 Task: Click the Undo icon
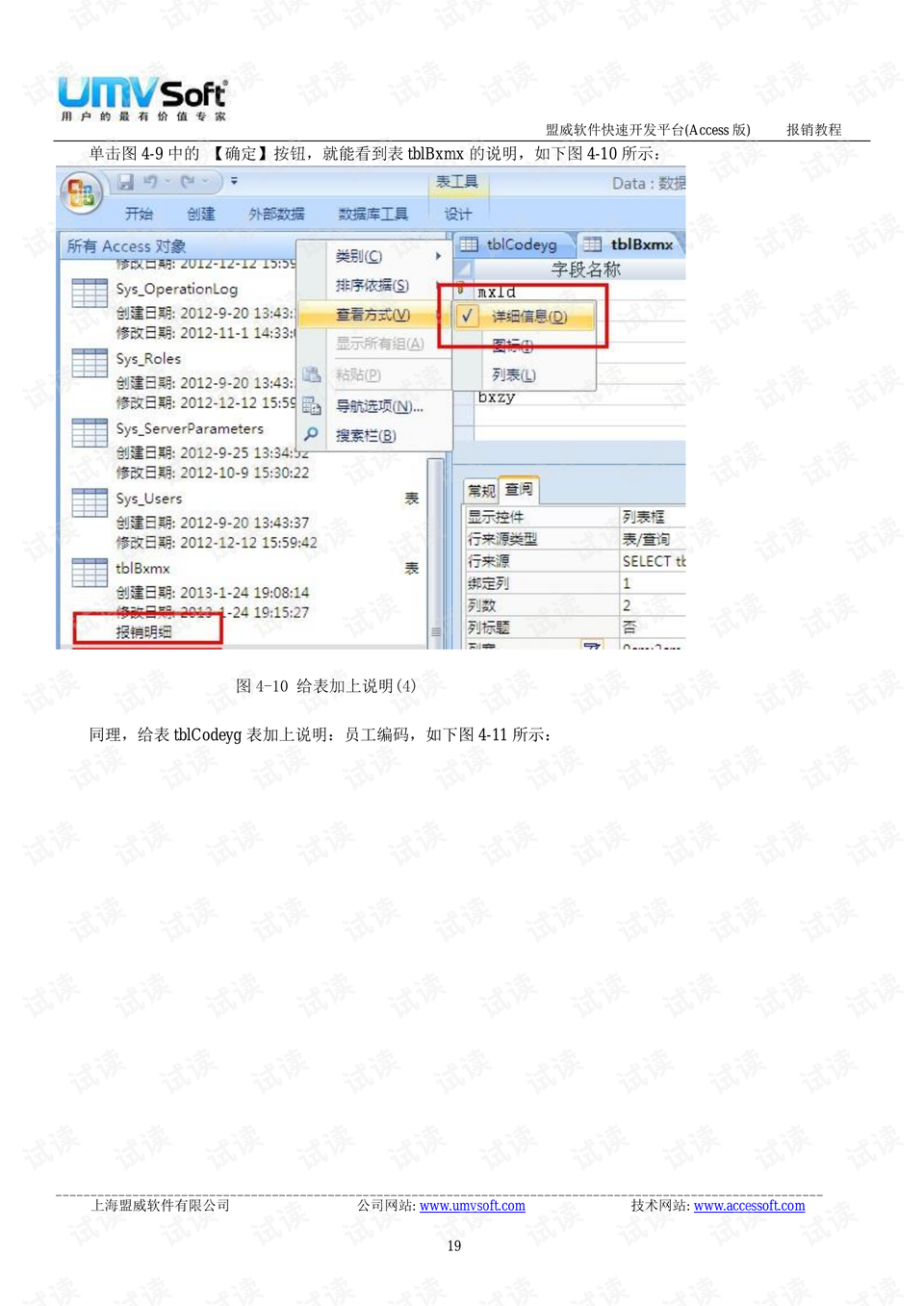point(150,183)
